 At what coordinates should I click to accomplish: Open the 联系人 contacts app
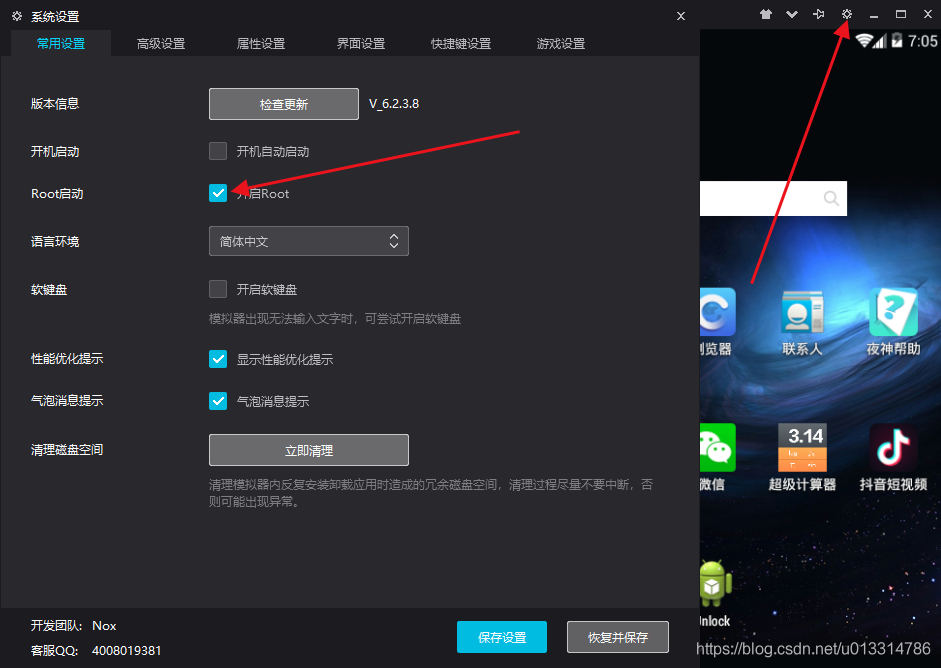pos(801,312)
